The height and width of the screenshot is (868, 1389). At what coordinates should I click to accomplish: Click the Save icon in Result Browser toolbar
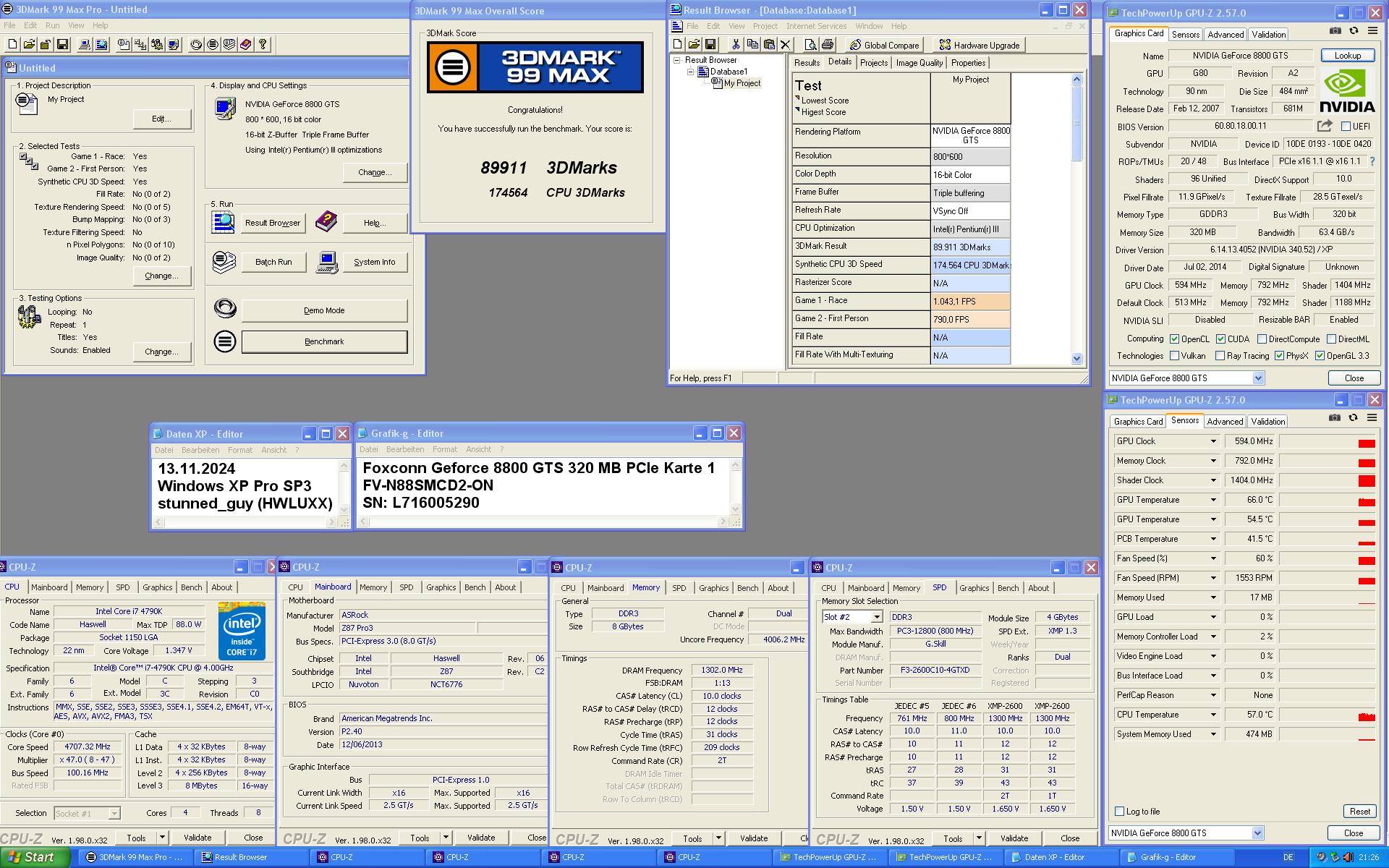tap(710, 45)
